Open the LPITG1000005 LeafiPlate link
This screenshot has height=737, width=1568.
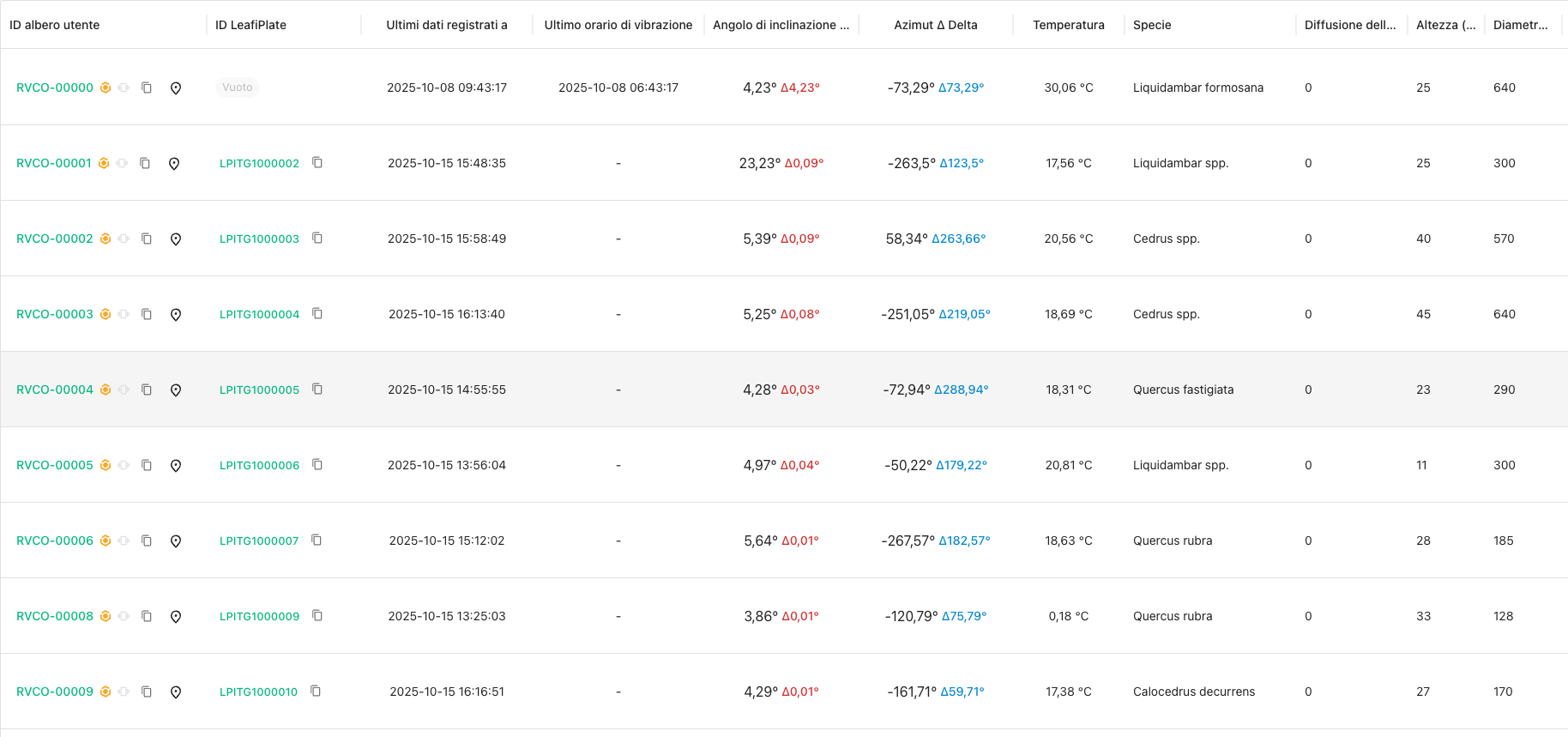259,390
